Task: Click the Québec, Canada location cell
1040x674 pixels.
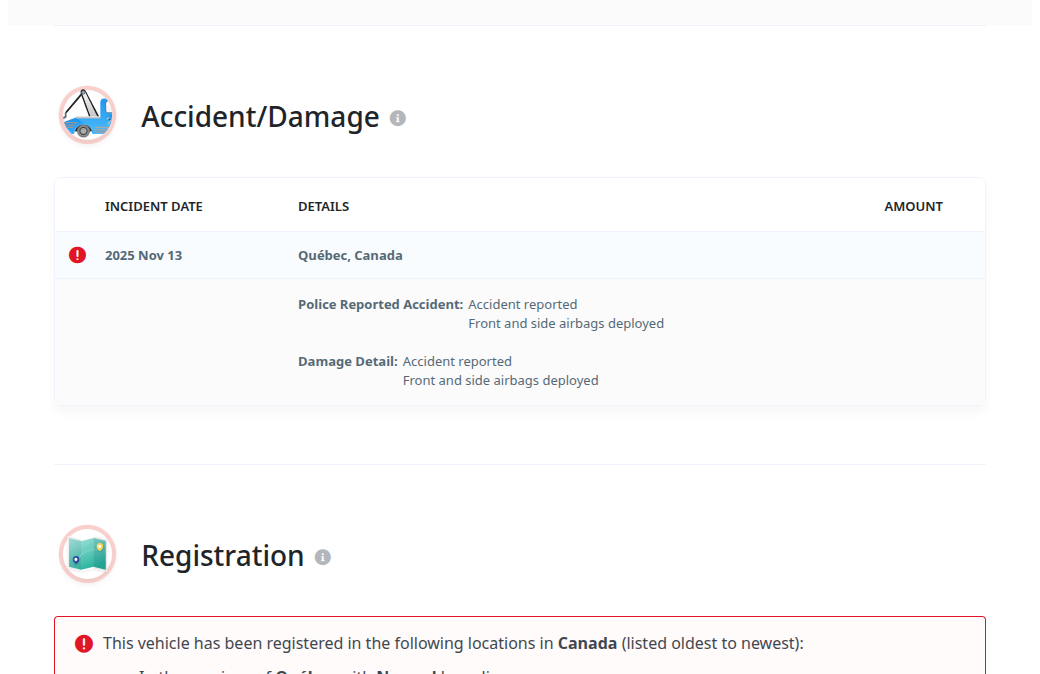Action: tap(350, 255)
